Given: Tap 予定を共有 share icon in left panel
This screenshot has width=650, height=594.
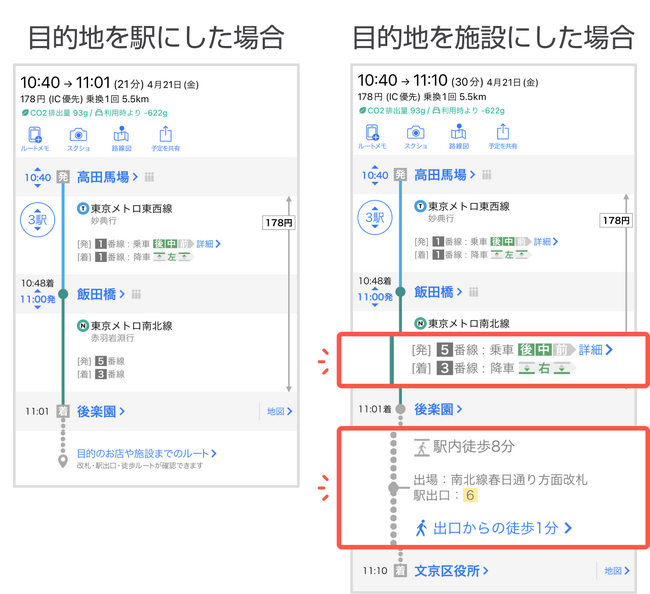Looking at the screenshot, I should click(x=165, y=137).
